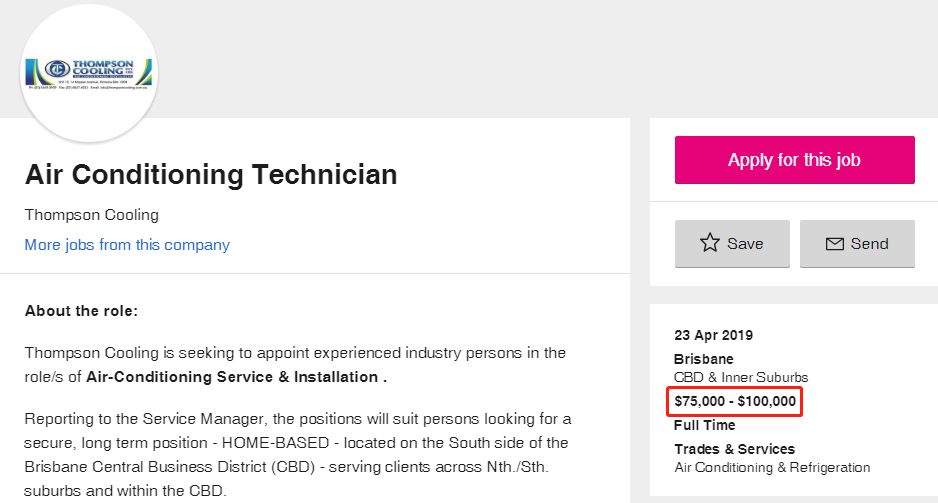Viewport: 938px width, 503px height.
Task: Select the Full Time work type
Action: [705, 425]
